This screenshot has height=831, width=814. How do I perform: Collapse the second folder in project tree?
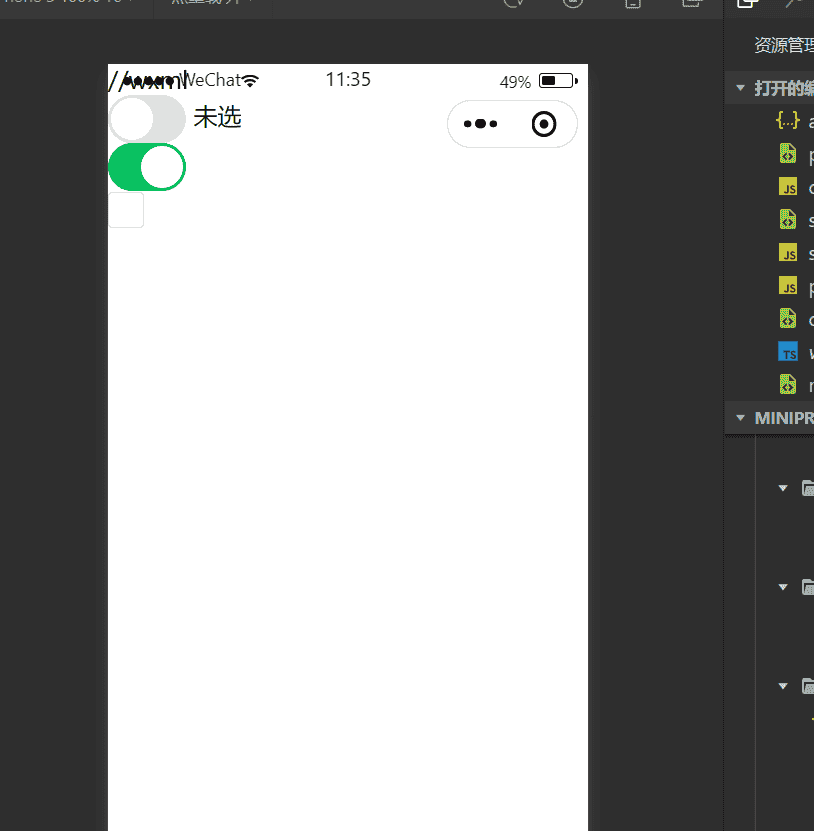(783, 587)
